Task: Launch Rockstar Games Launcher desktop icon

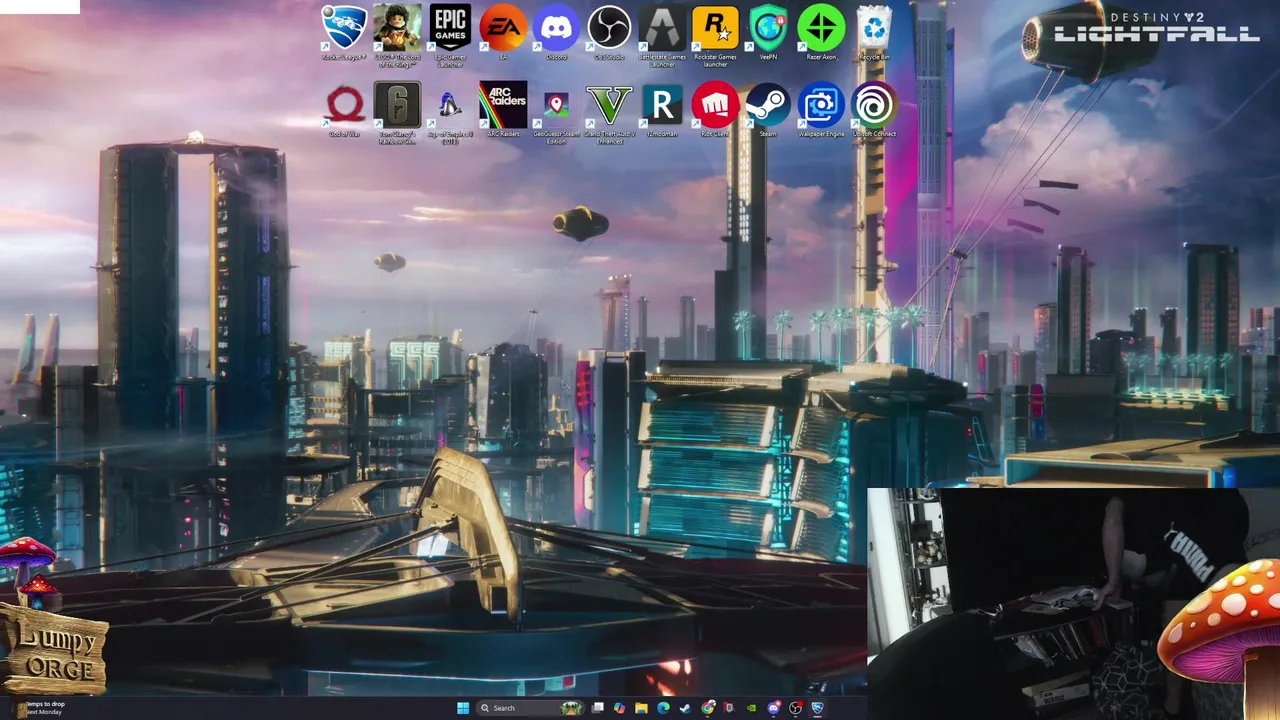Action: point(715,34)
